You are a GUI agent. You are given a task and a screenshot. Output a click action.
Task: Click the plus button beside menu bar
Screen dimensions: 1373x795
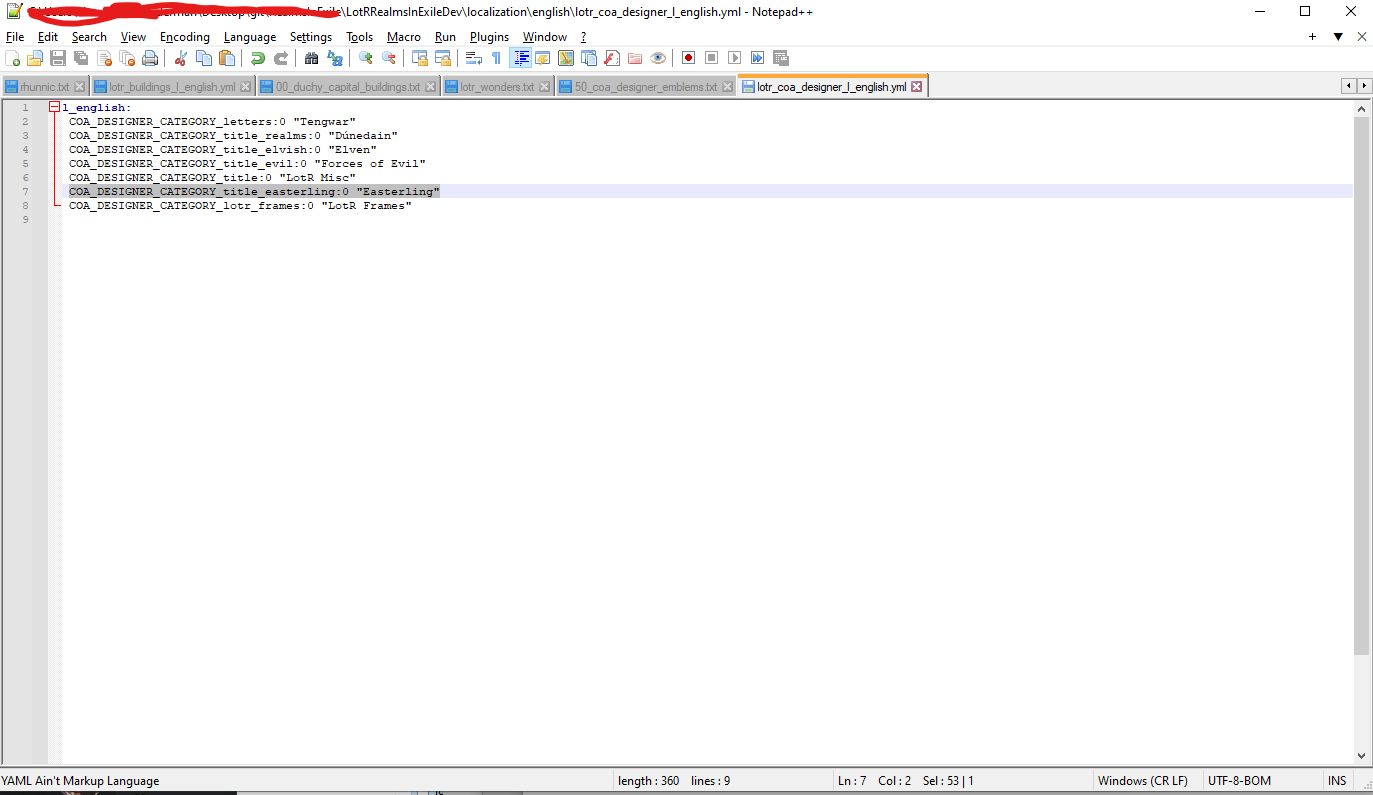[x=1312, y=37]
